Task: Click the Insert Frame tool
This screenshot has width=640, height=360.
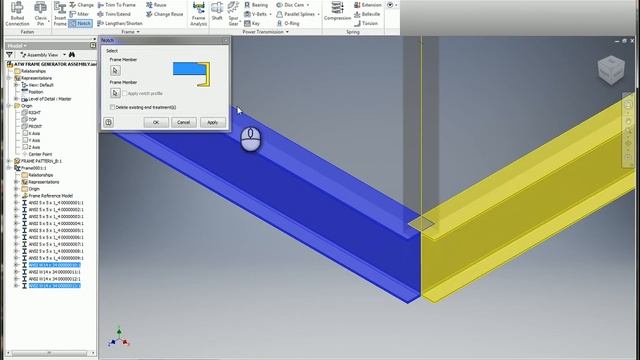Action: [60, 14]
